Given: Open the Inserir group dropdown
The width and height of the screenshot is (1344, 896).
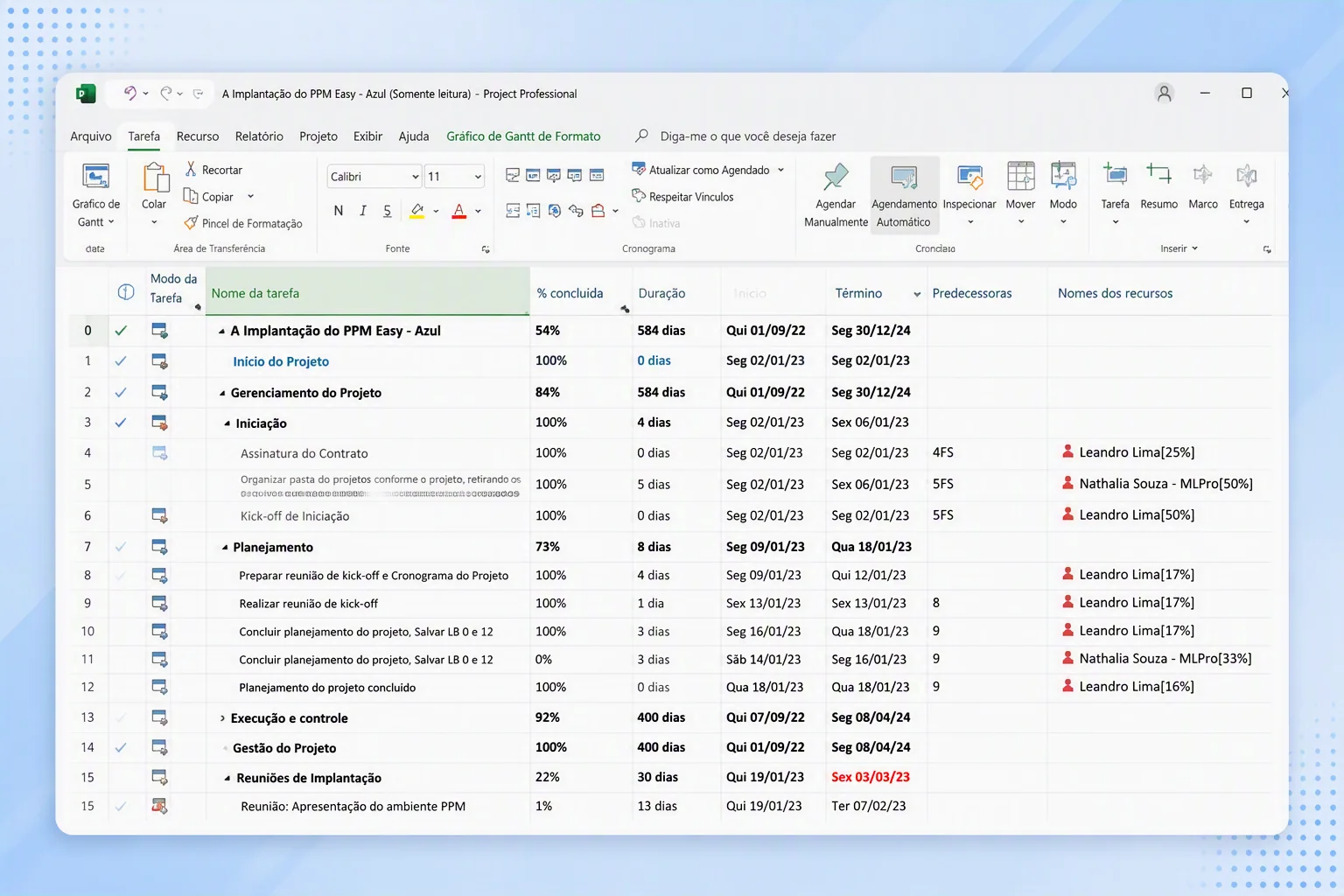Looking at the screenshot, I should 1179,248.
